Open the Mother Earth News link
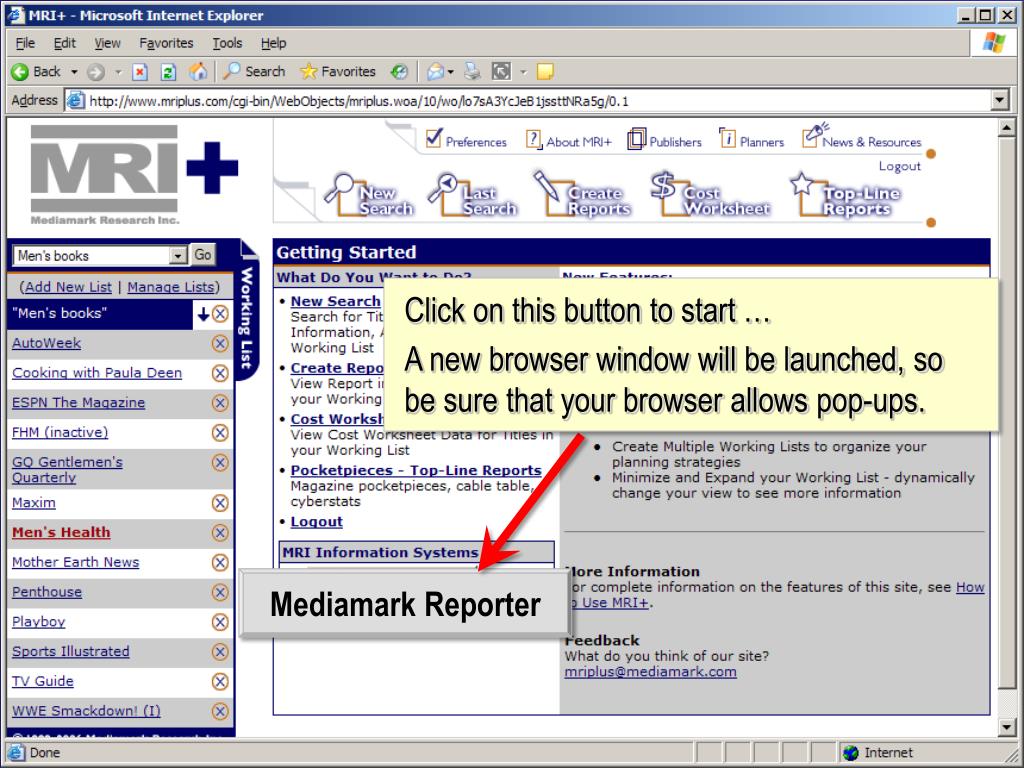1024x768 pixels. click(x=75, y=562)
